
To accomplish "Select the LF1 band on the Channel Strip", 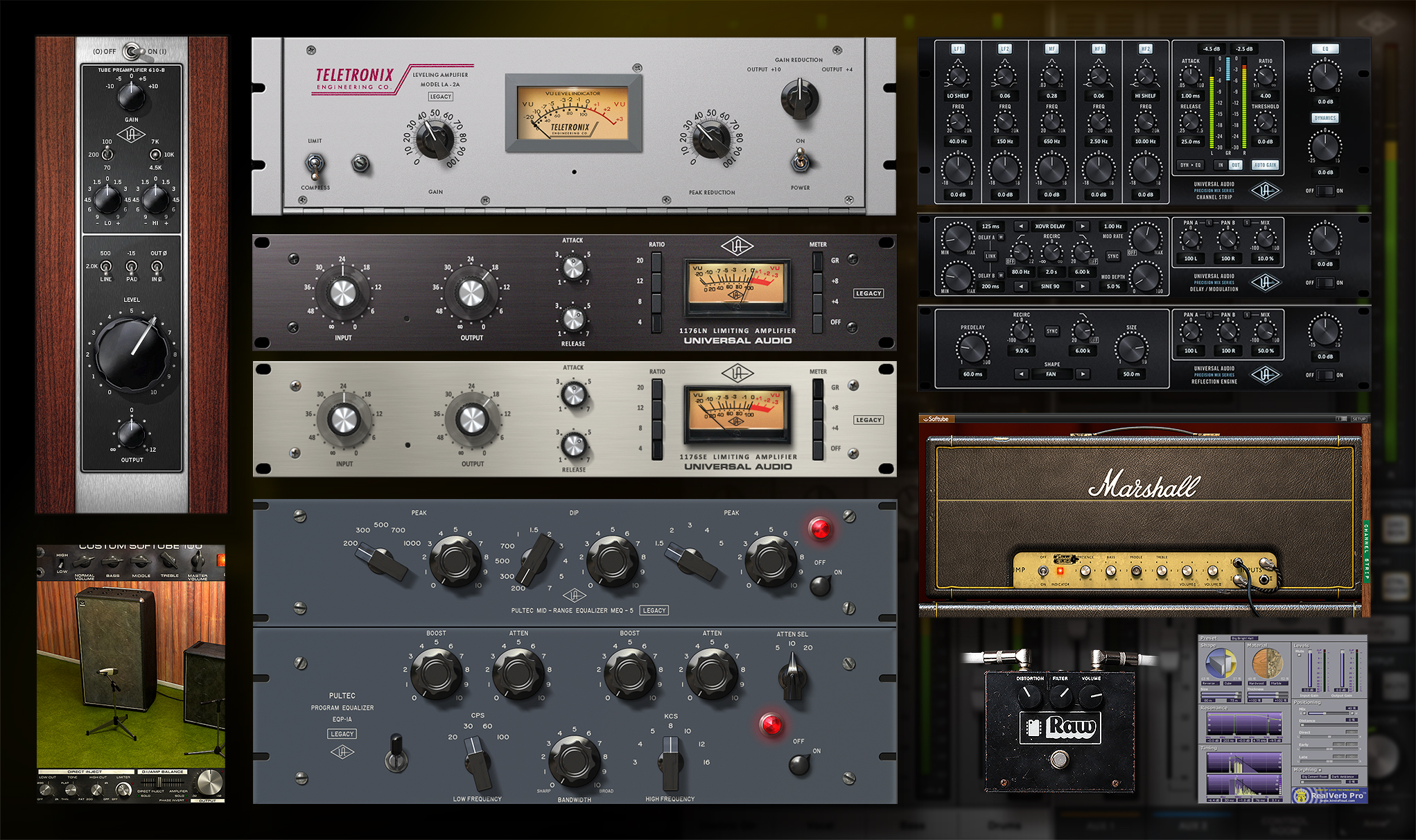I will coord(956,49).
